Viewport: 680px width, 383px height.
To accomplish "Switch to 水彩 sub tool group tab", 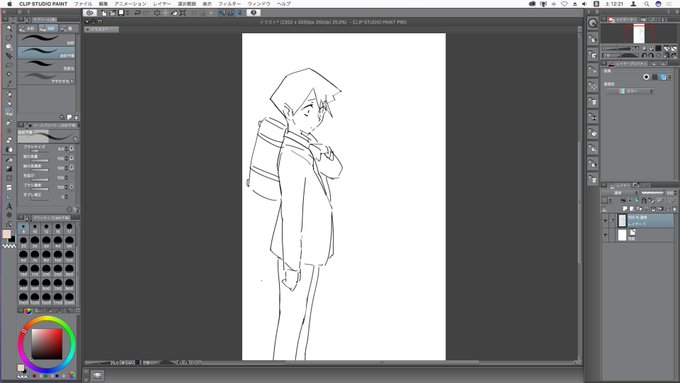I will pyautogui.click(x=27, y=28).
